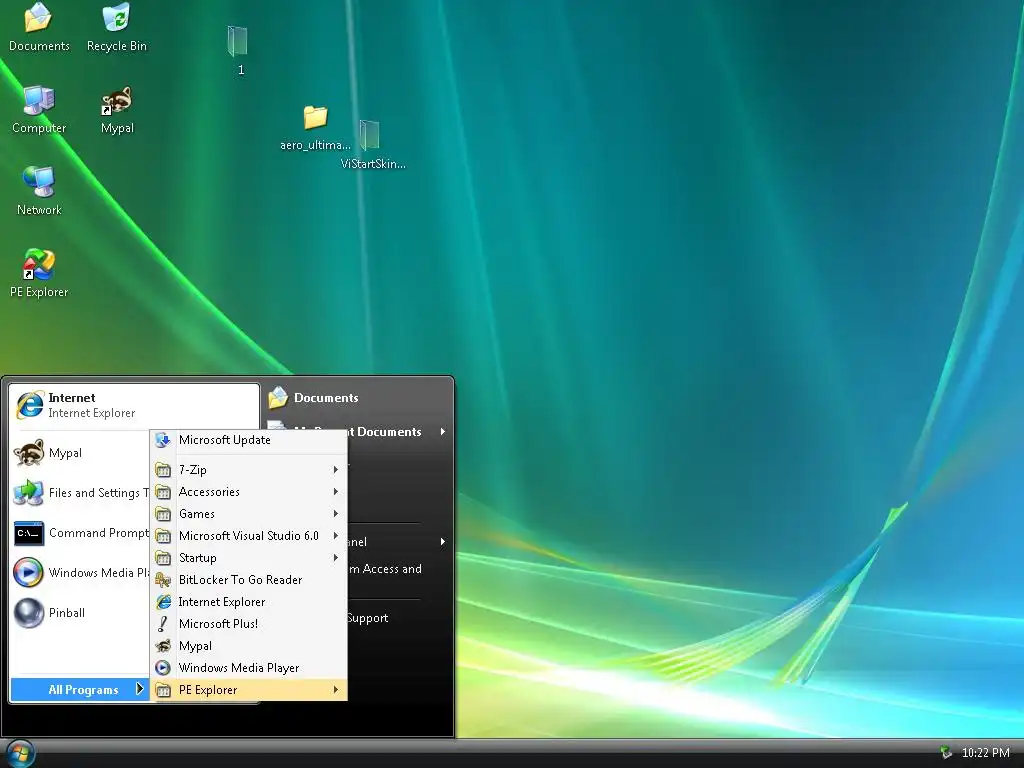Open Help and Support entry

(368, 618)
